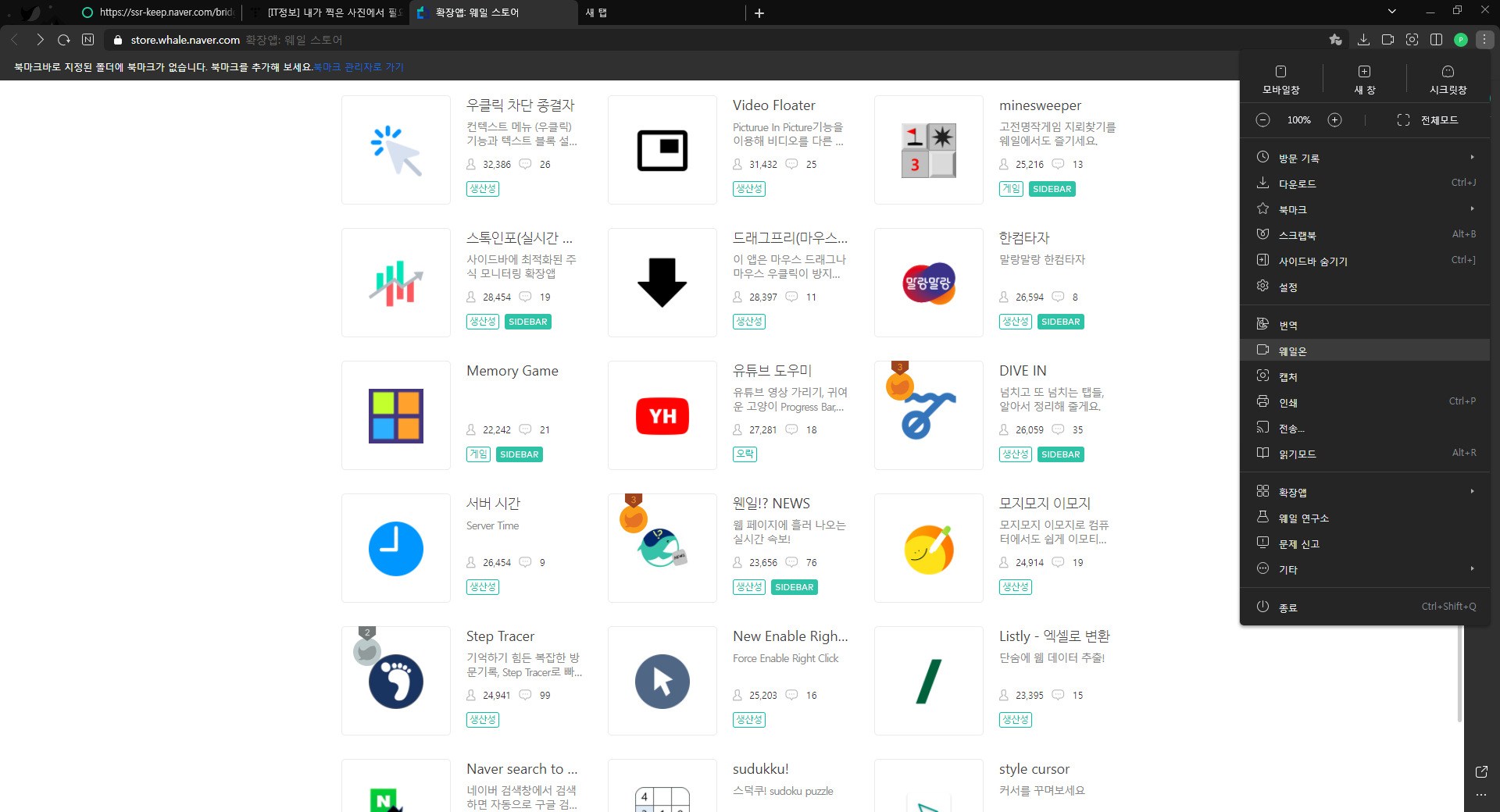Expand 북마크 bookmarks submenu
The image size is (1500, 812).
[1365, 209]
